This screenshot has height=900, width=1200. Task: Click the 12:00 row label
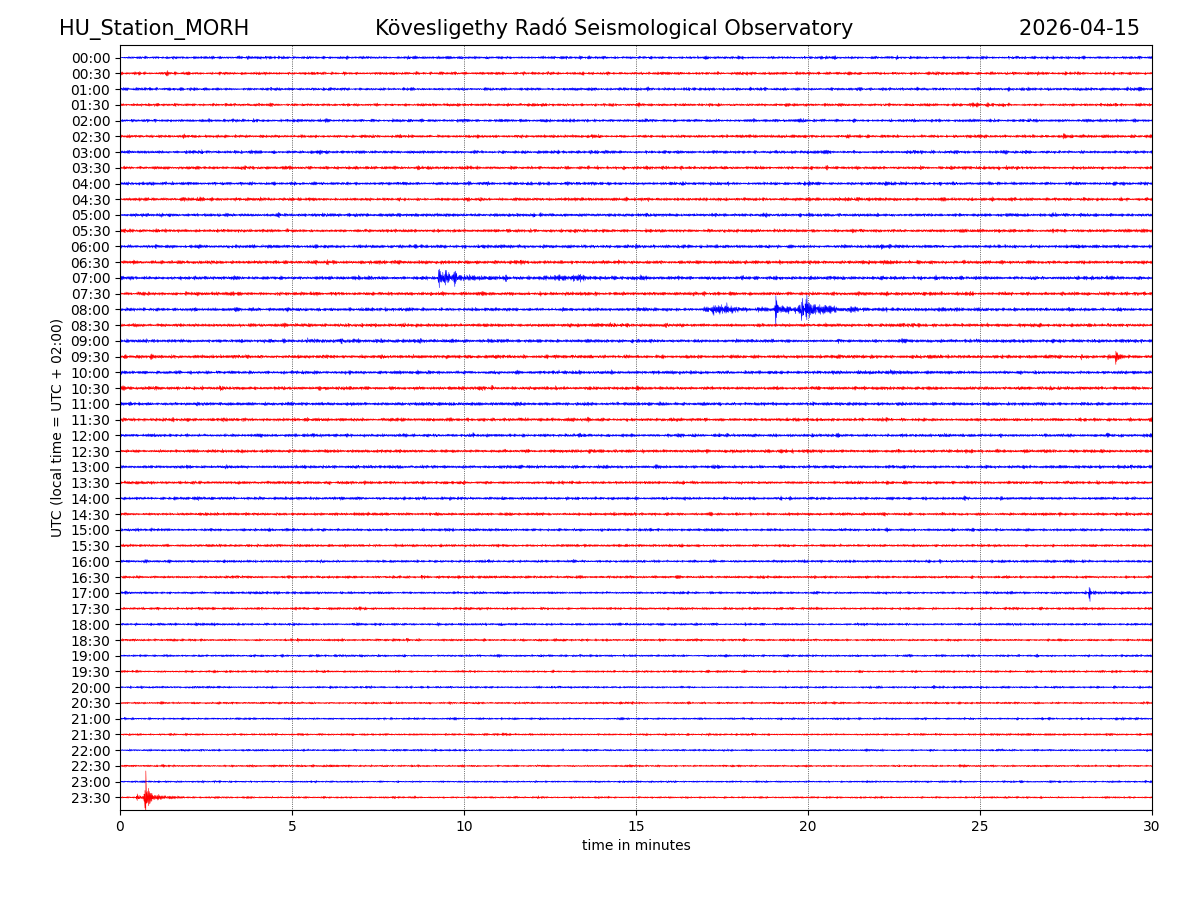point(90,436)
